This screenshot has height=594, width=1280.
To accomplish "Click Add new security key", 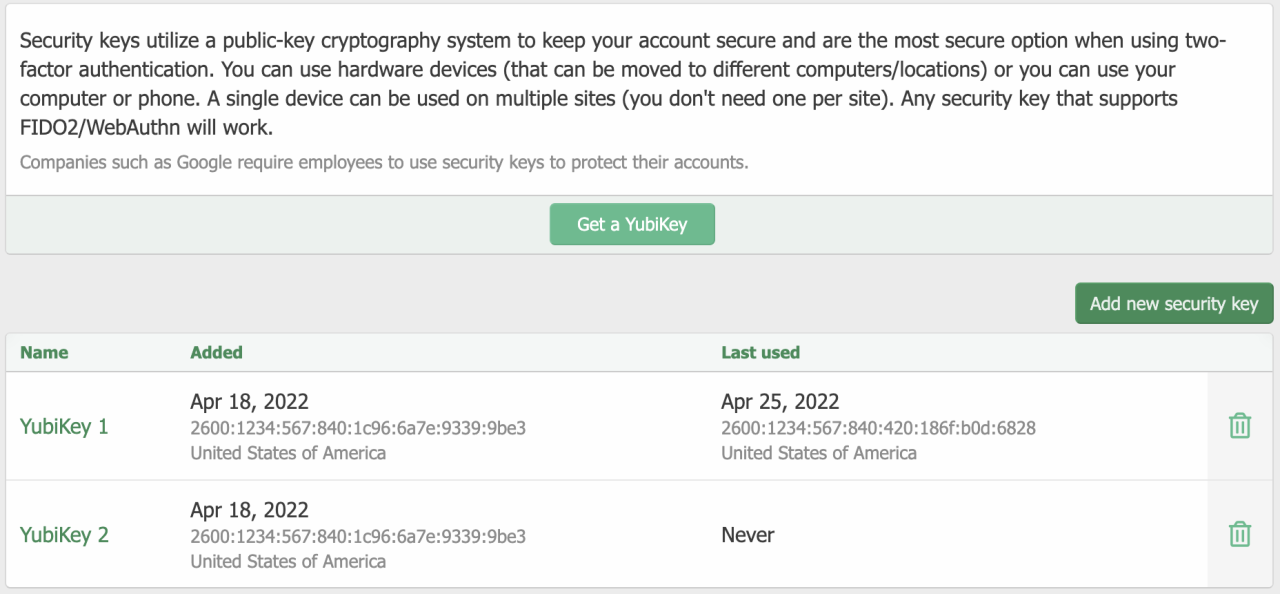I will pos(1173,304).
